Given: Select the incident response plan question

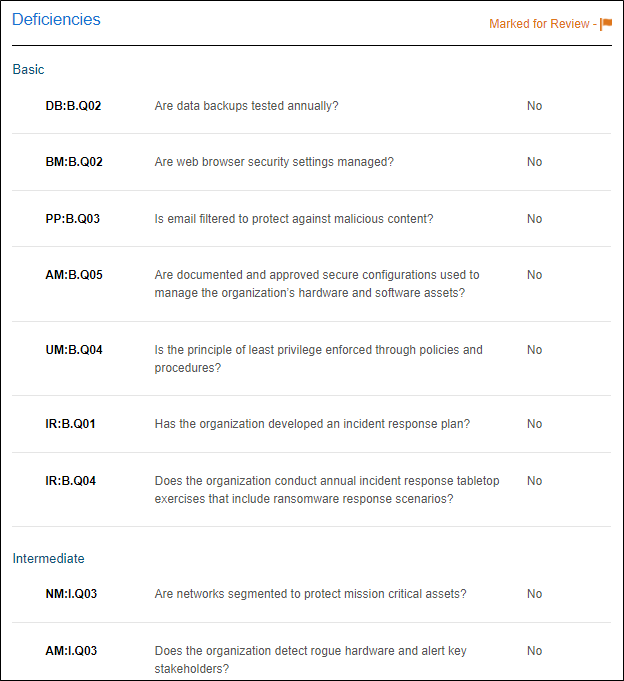Looking at the screenshot, I should coord(312,424).
